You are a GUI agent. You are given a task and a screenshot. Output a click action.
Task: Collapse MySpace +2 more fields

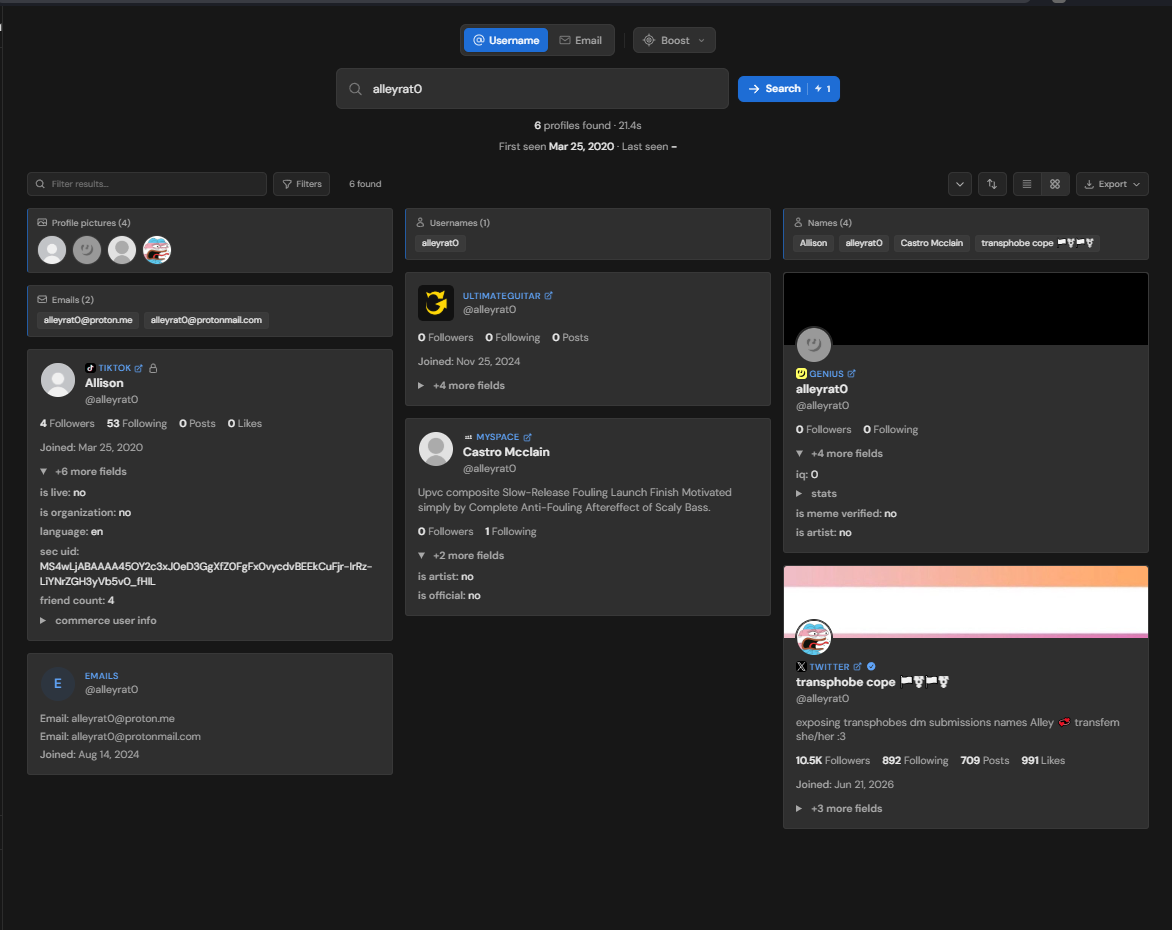click(x=461, y=555)
